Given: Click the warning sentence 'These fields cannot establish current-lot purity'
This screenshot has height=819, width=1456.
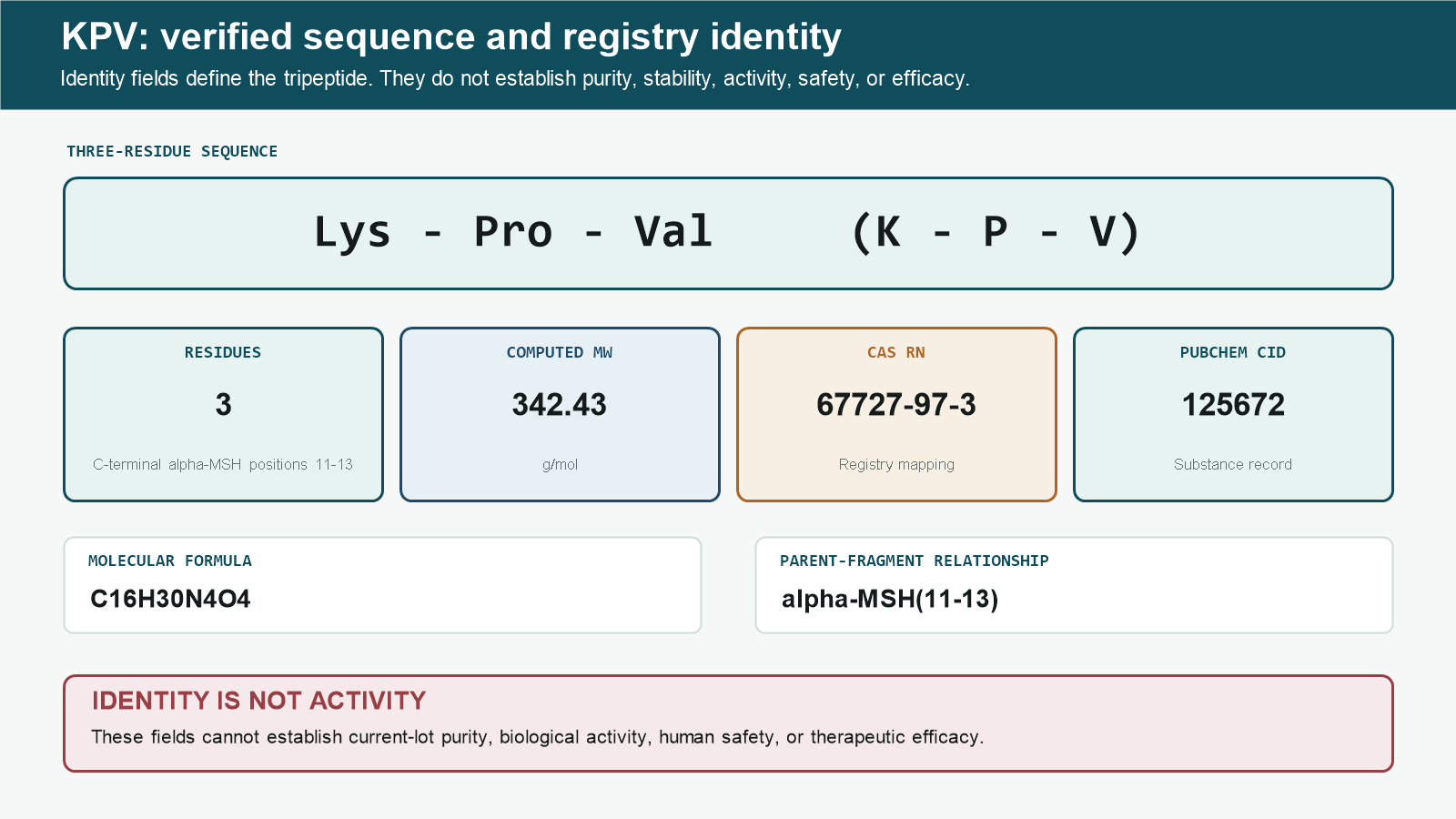Looking at the screenshot, I should pyautogui.click(x=538, y=737).
